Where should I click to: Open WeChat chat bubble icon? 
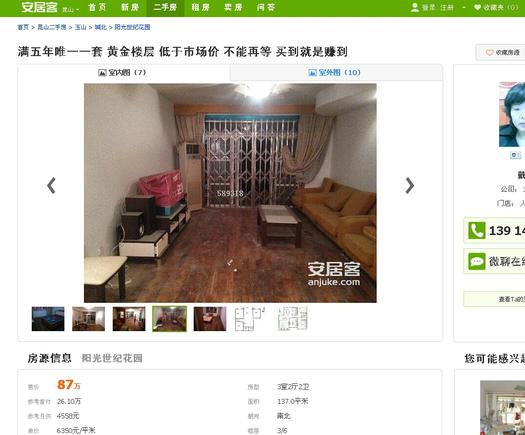point(476,261)
